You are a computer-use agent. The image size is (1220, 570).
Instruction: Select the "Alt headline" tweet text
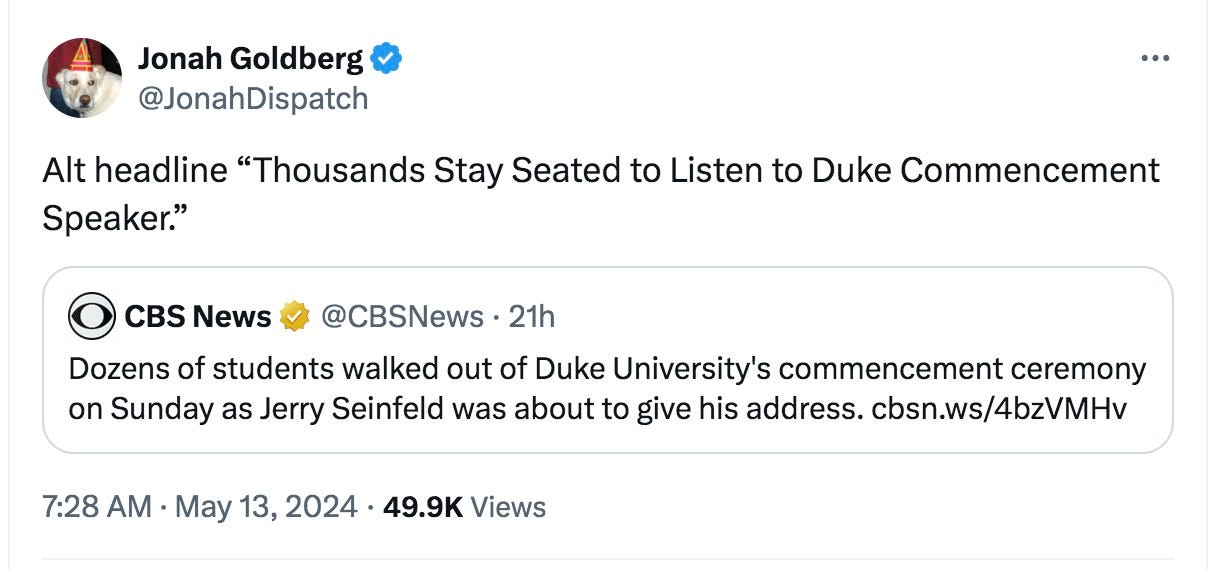point(600,171)
